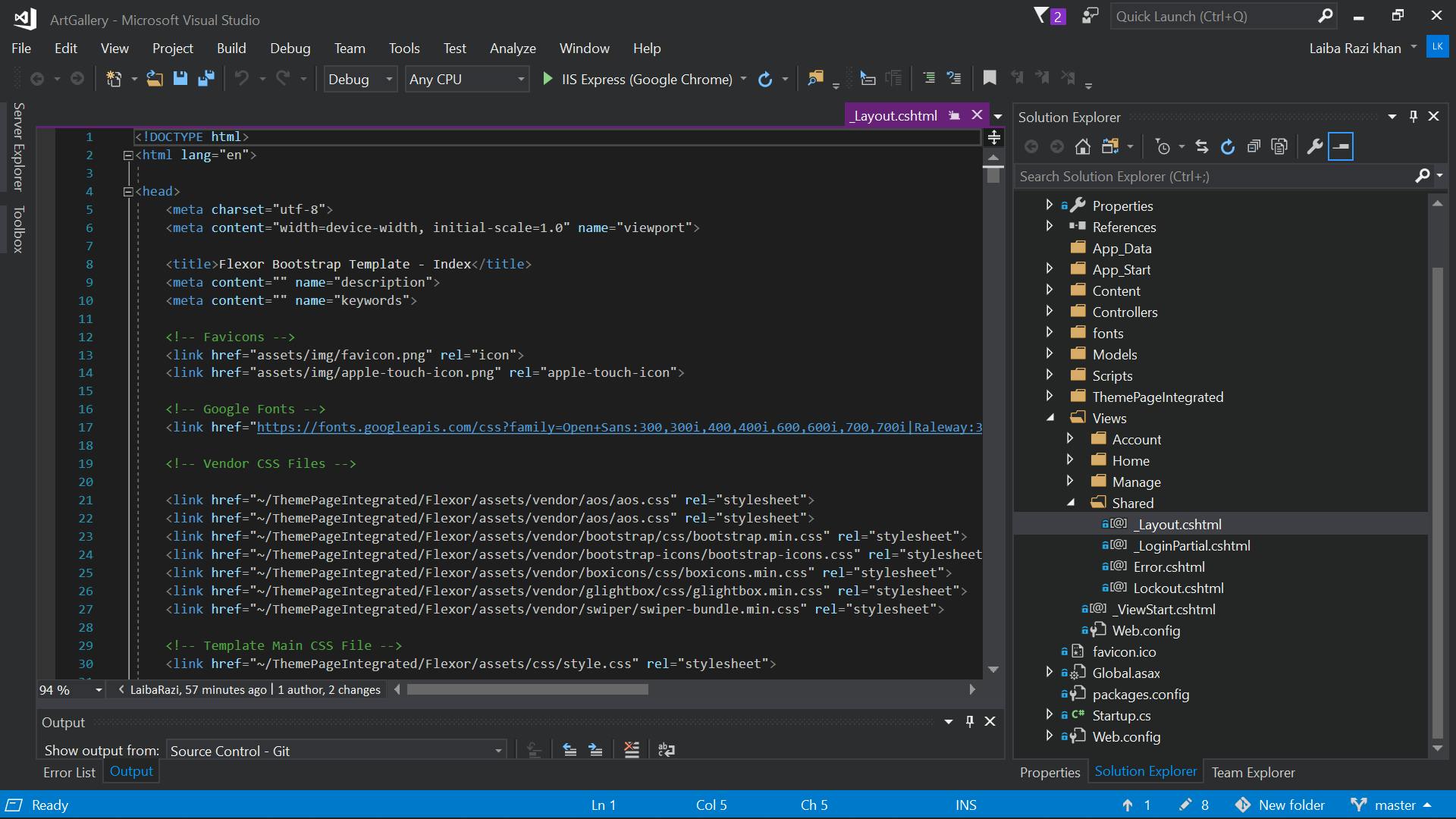Click the Home icon in Solution Explorer
1456x819 pixels.
tap(1083, 146)
